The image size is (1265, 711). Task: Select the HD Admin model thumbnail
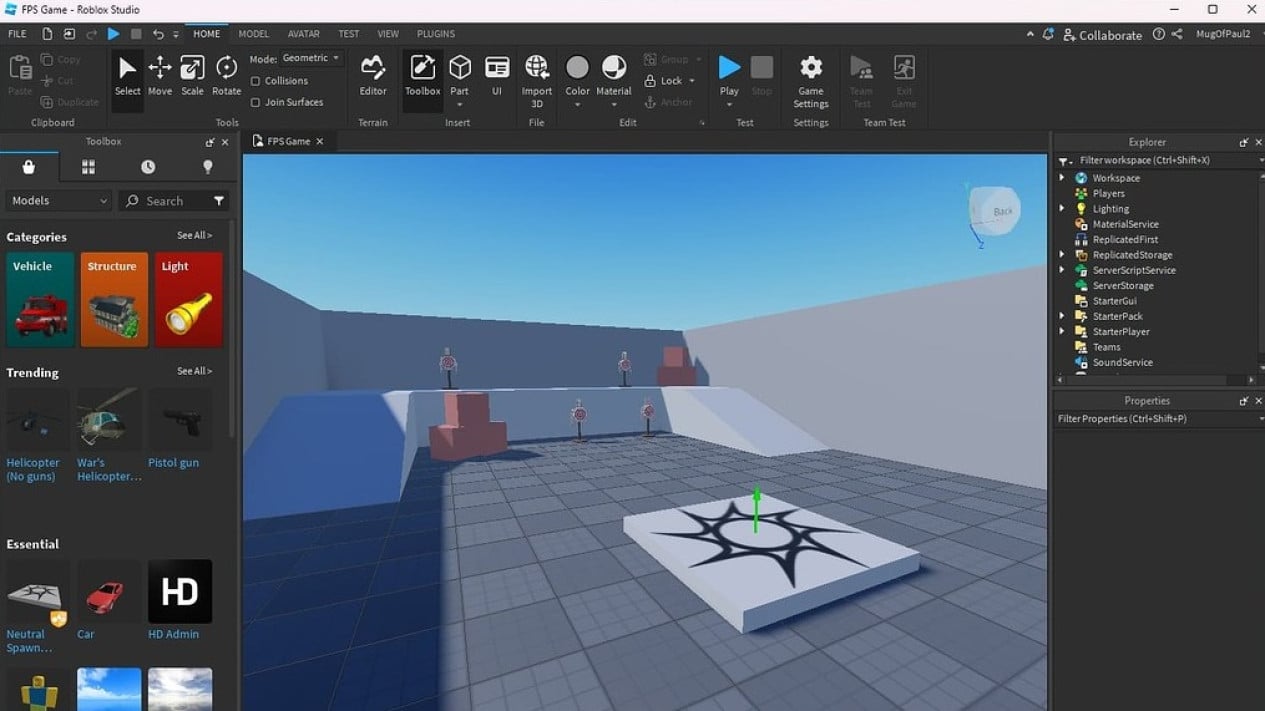pyautogui.click(x=180, y=591)
